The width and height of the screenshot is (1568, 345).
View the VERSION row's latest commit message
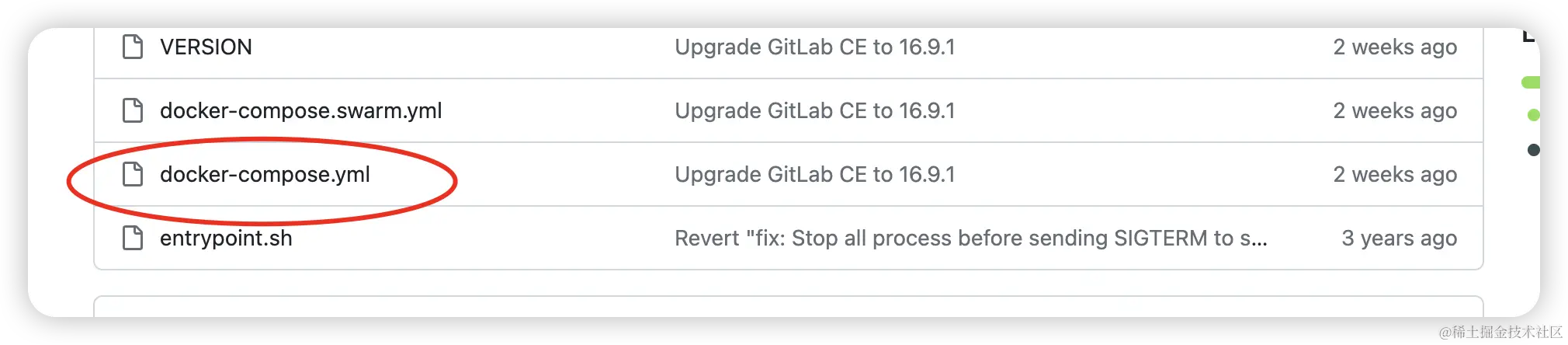coord(814,47)
